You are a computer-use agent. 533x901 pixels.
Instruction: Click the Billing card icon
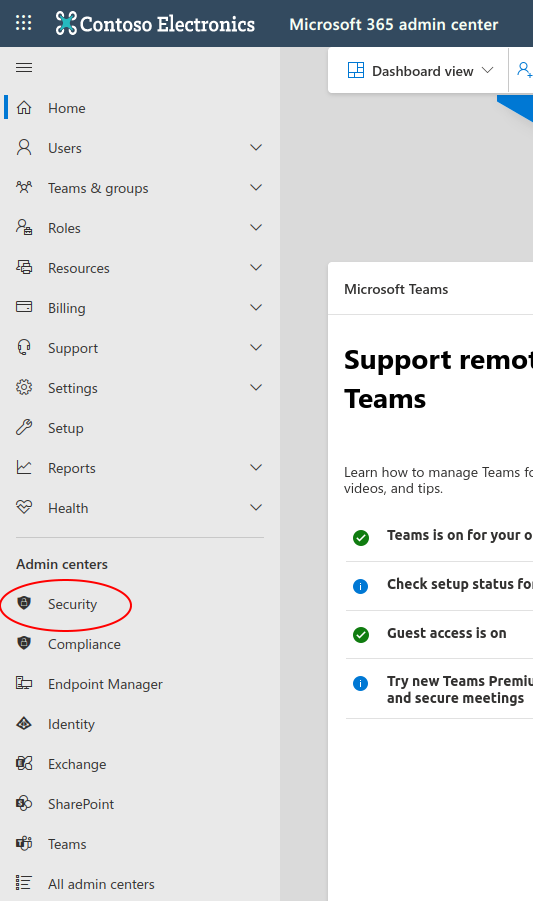pyautogui.click(x=24, y=307)
